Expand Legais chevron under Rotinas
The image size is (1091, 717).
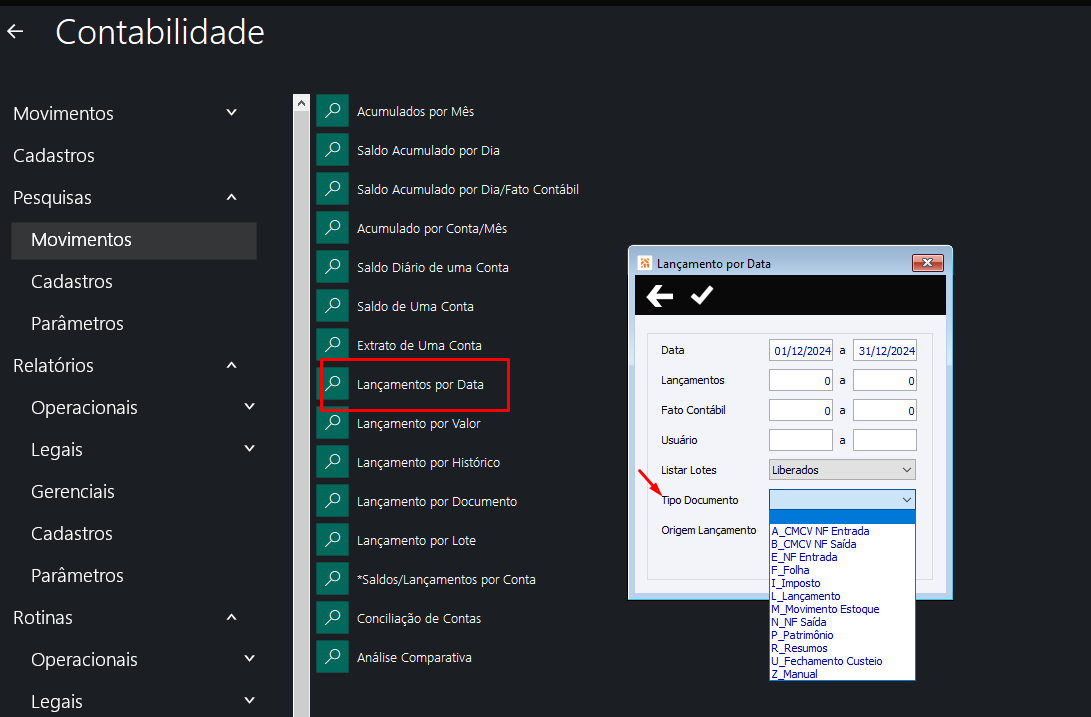coord(250,701)
